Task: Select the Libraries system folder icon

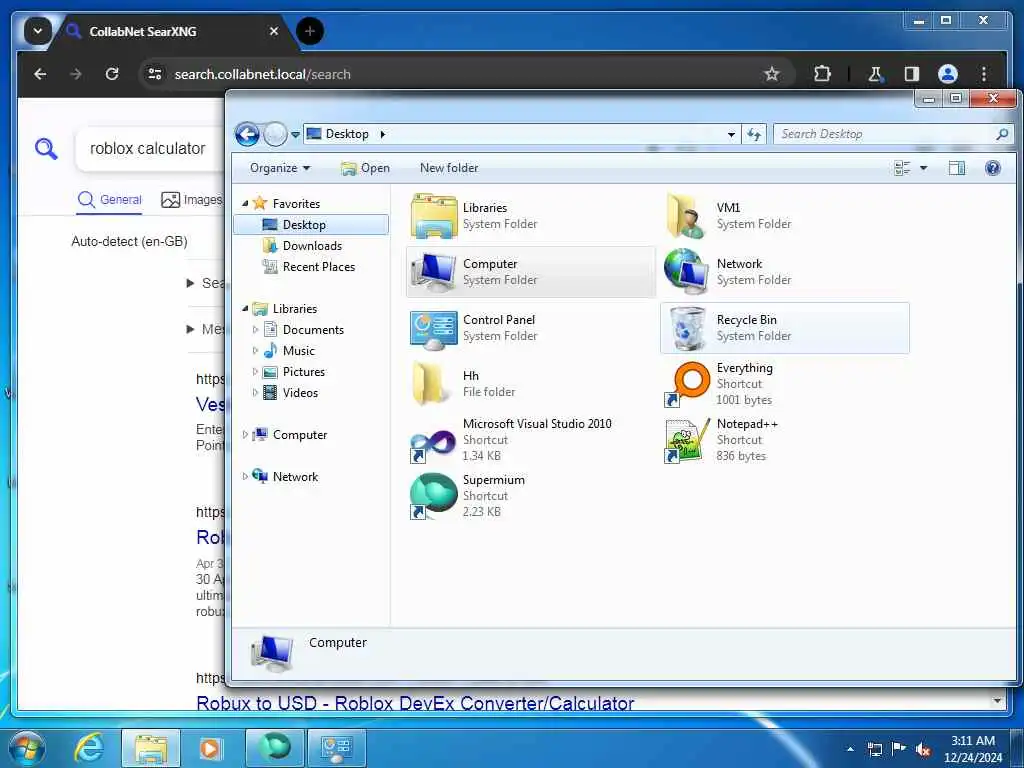Action: pos(434,216)
